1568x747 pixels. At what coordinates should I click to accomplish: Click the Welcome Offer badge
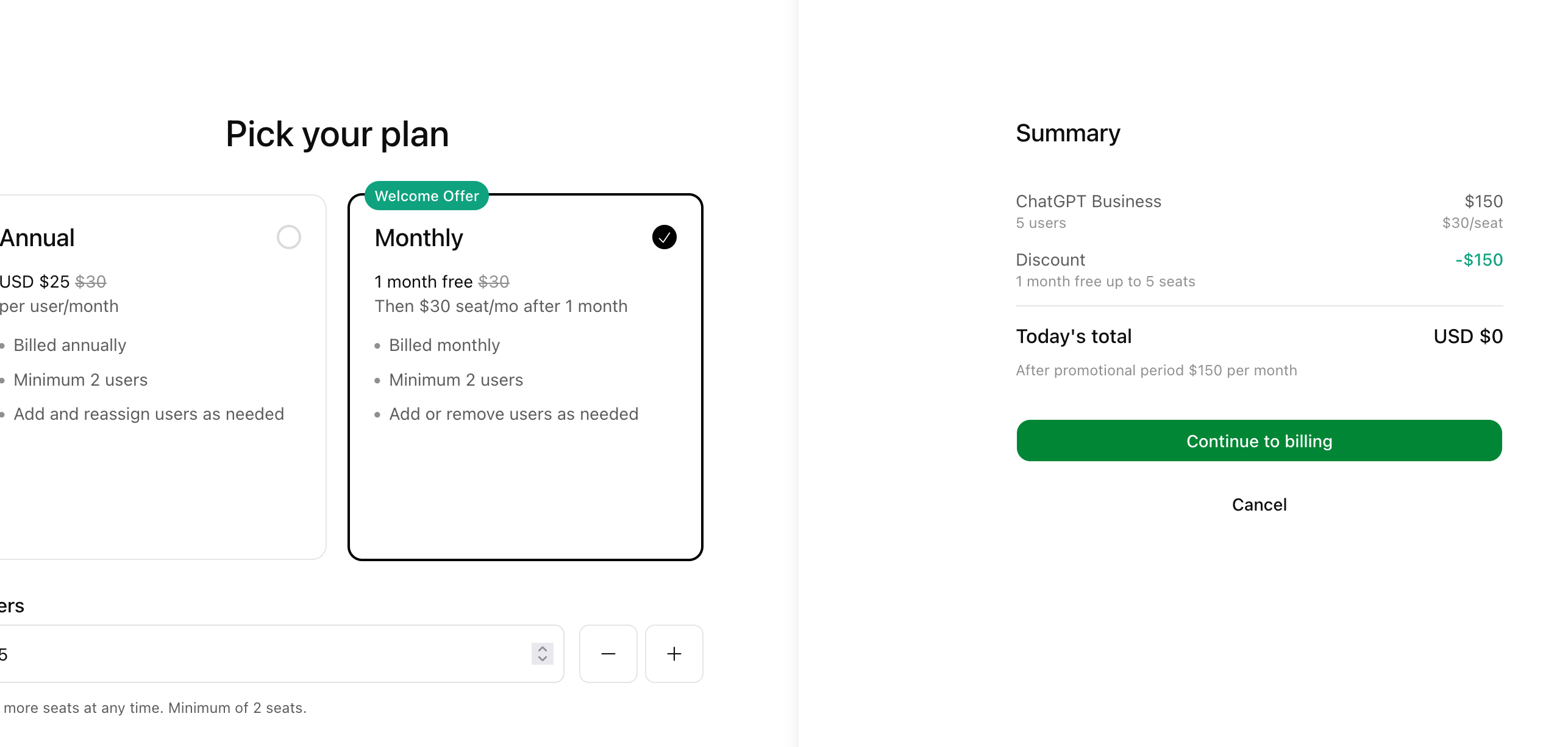coord(427,196)
